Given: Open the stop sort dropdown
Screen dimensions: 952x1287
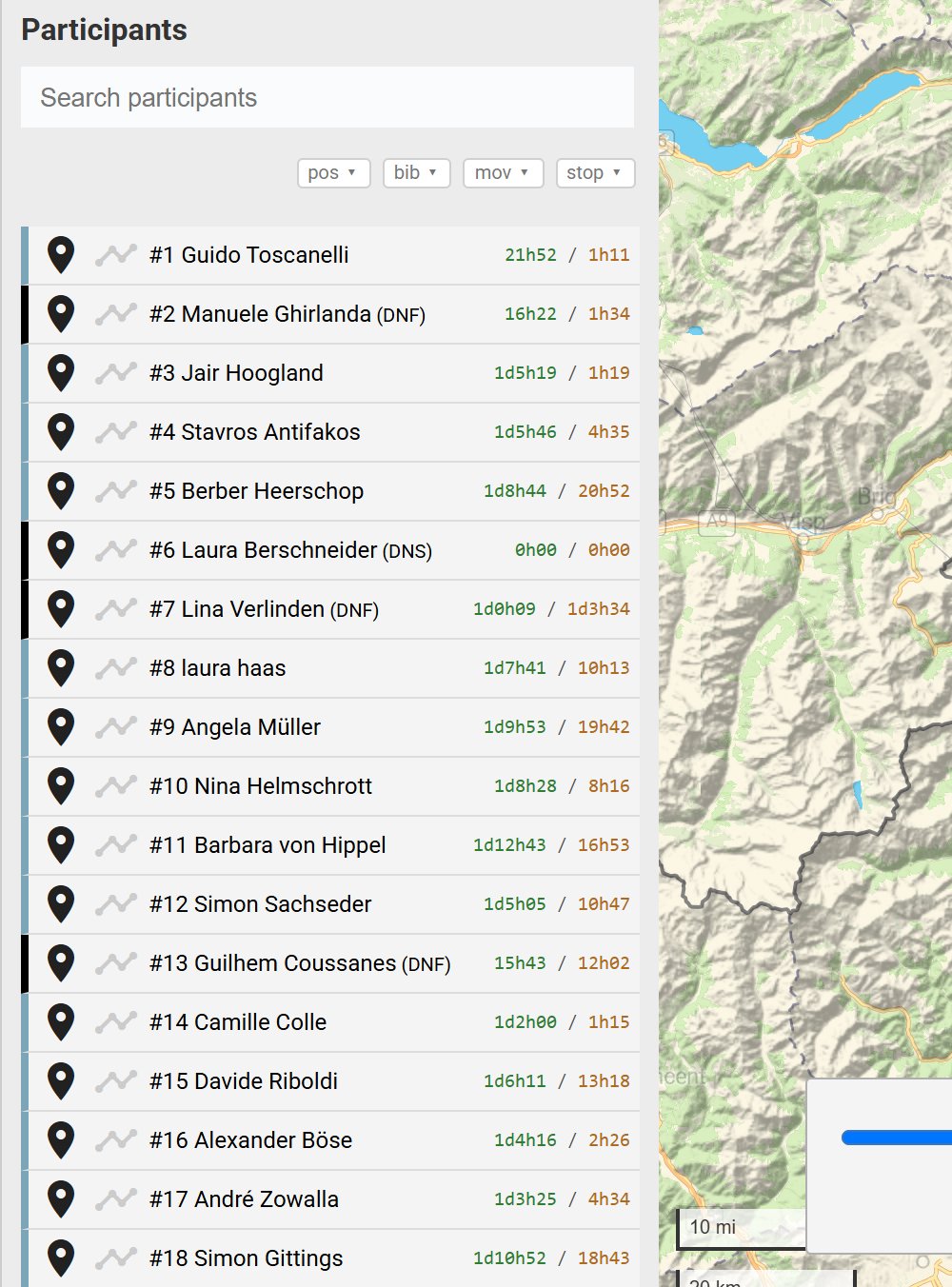Looking at the screenshot, I should (x=595, y=173).
